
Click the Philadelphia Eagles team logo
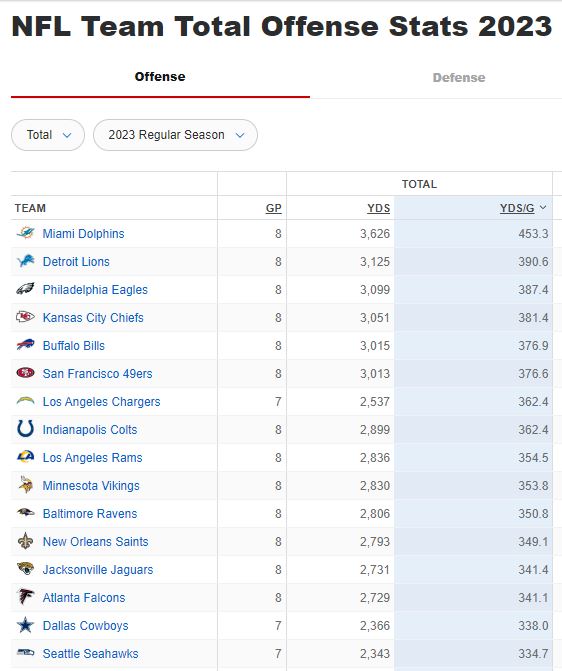pyautogui.click(x=25, y=289)
